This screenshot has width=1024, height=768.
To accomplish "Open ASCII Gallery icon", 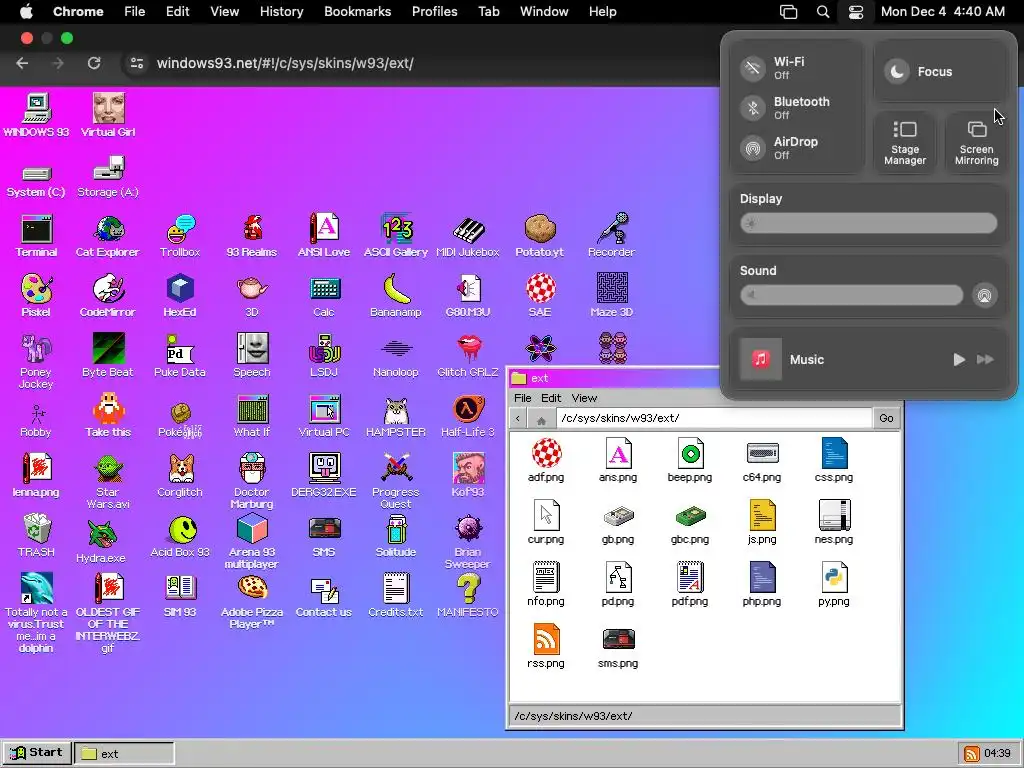I will [x=396, y=236].
